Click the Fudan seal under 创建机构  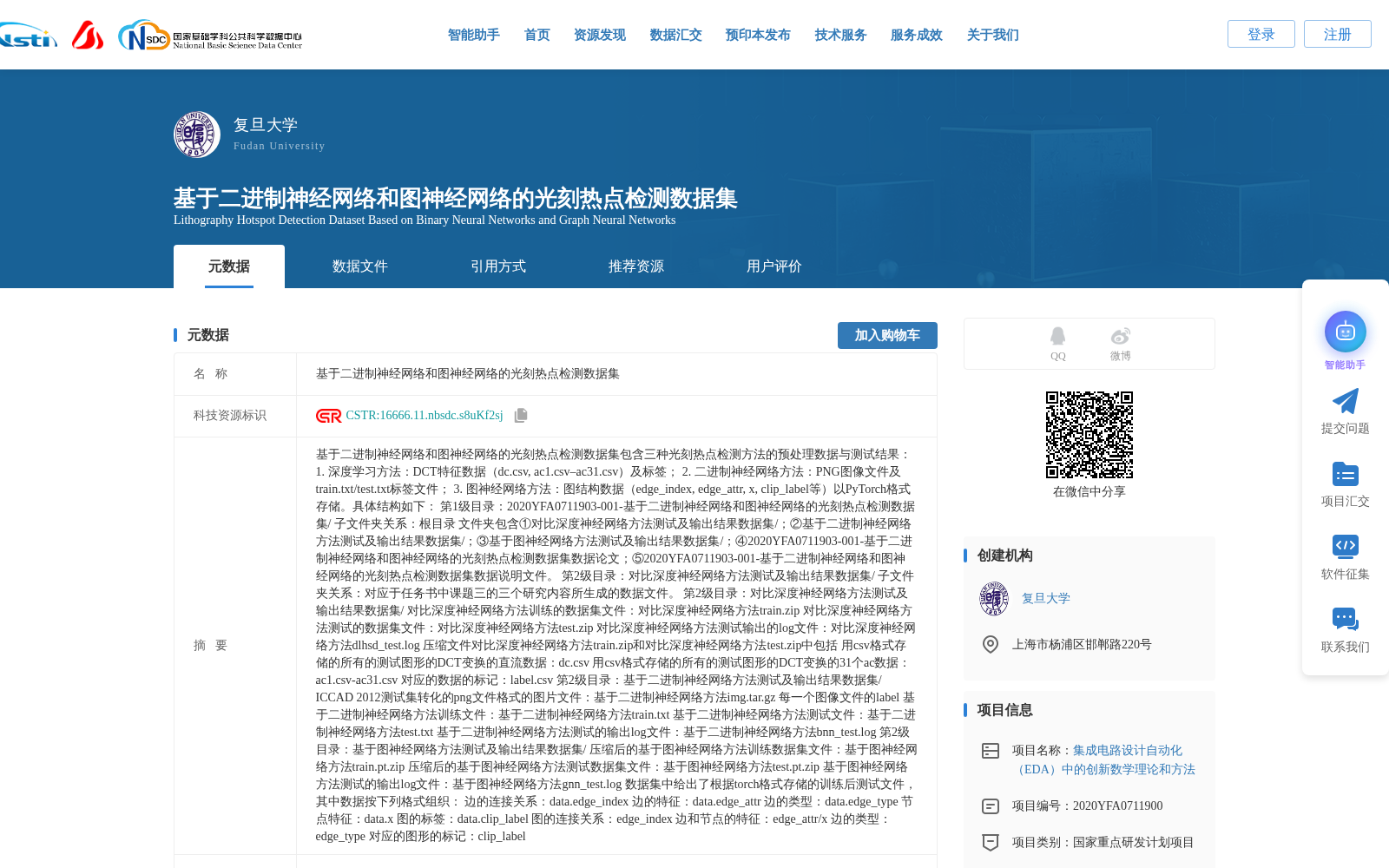994,599
